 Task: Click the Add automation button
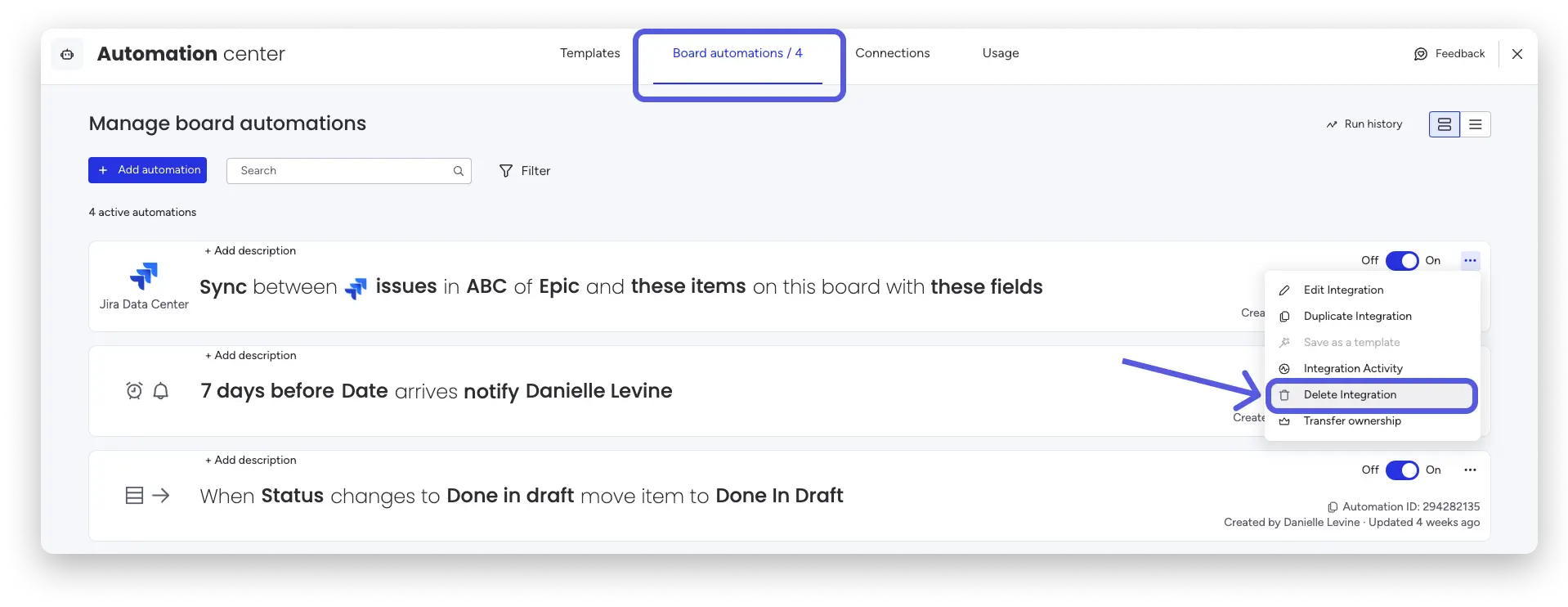tap(147, 170)
